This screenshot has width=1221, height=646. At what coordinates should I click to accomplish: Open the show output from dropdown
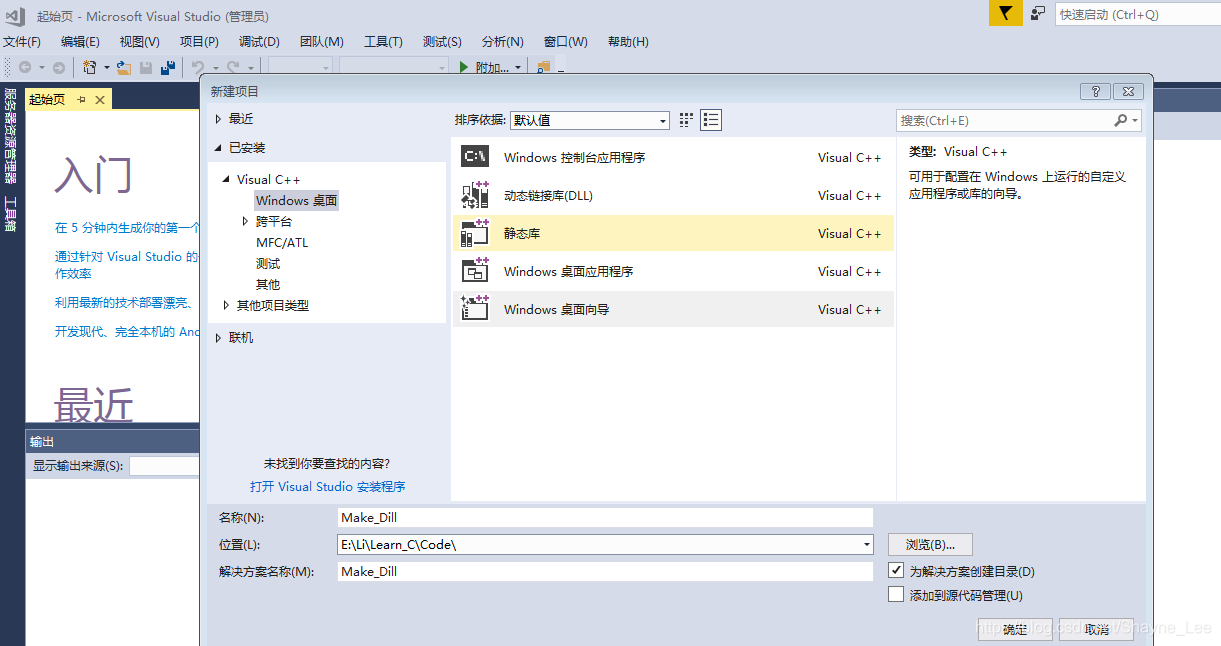coord(164,465)
